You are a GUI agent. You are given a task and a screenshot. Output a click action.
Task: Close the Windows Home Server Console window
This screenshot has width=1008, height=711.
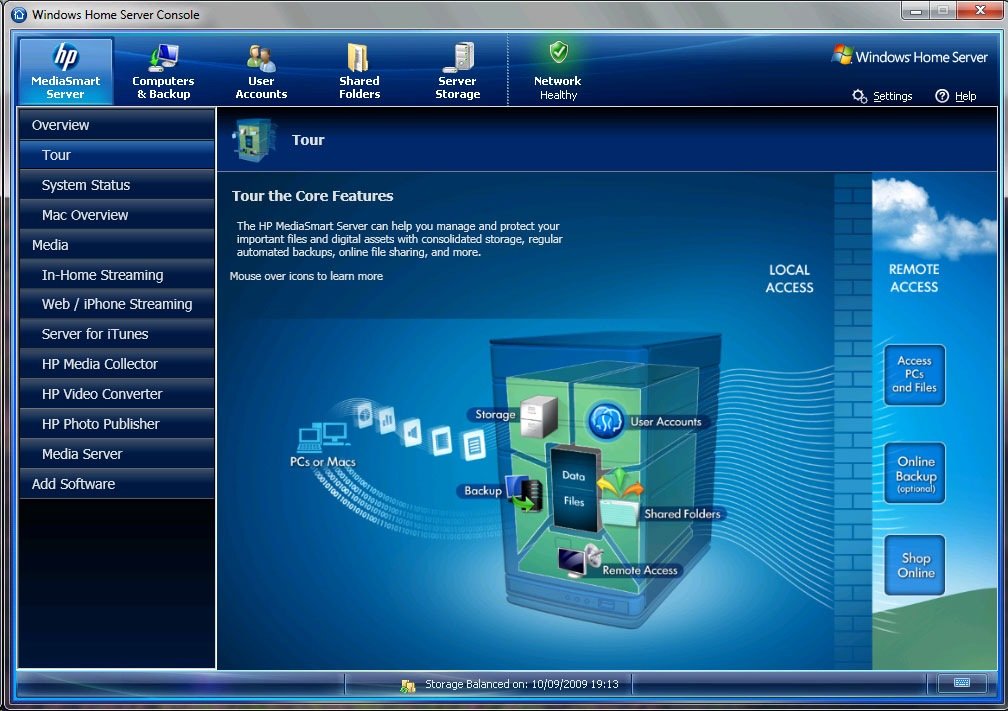pos(980,10)
